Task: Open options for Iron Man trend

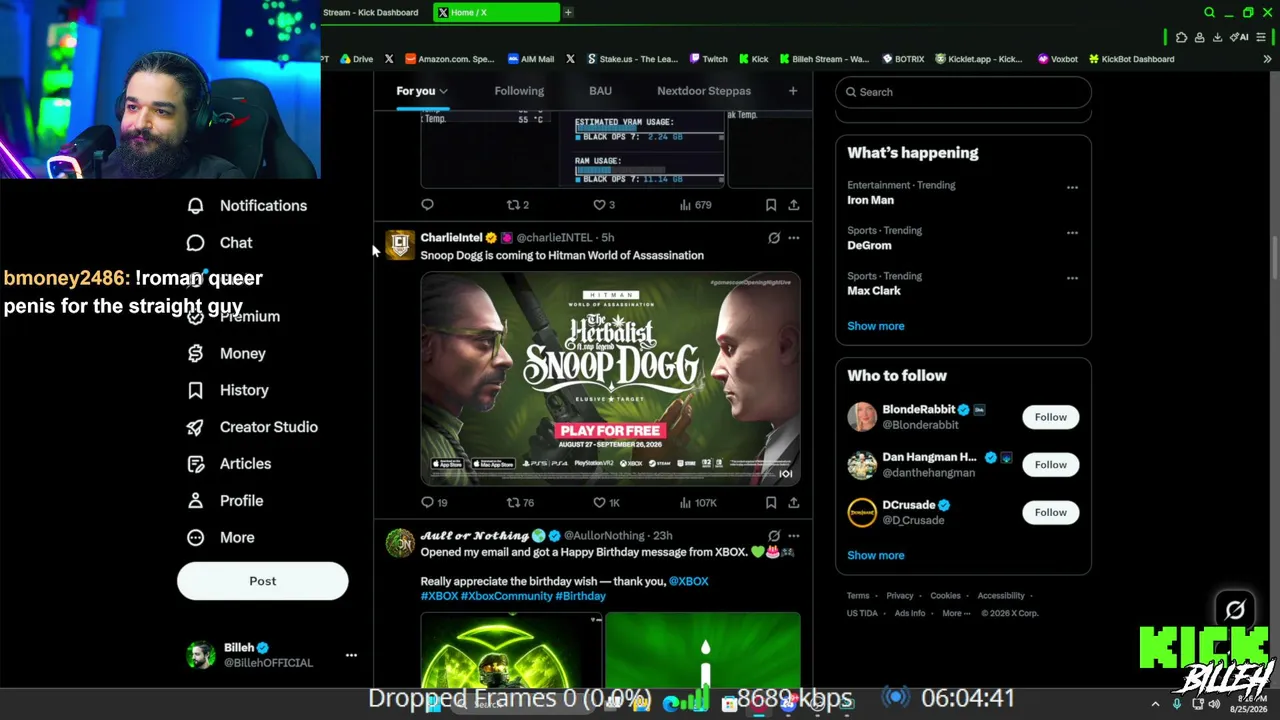Action: click(1072, 188)
